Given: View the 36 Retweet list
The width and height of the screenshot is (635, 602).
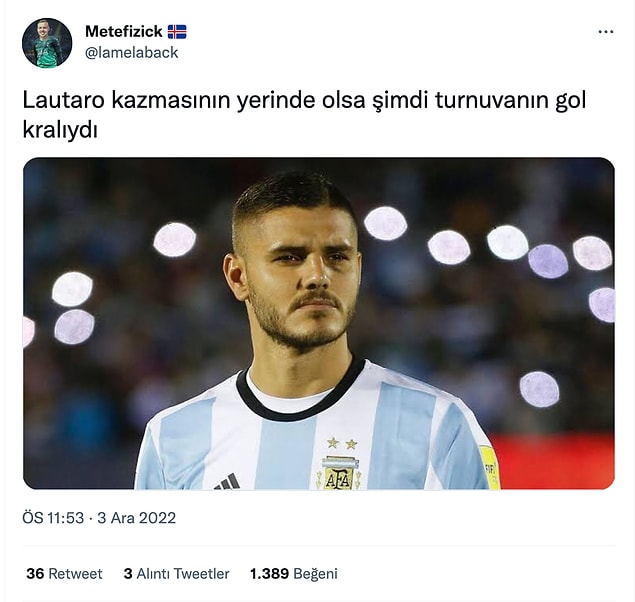Looking at the screenshot, I should (64, 573).
